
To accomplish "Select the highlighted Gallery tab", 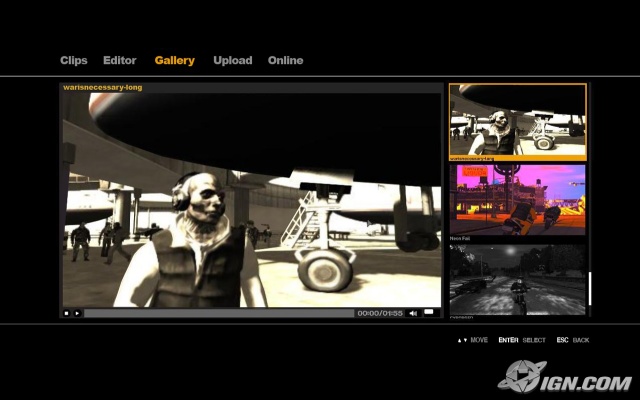I will (x=174, y=61).
